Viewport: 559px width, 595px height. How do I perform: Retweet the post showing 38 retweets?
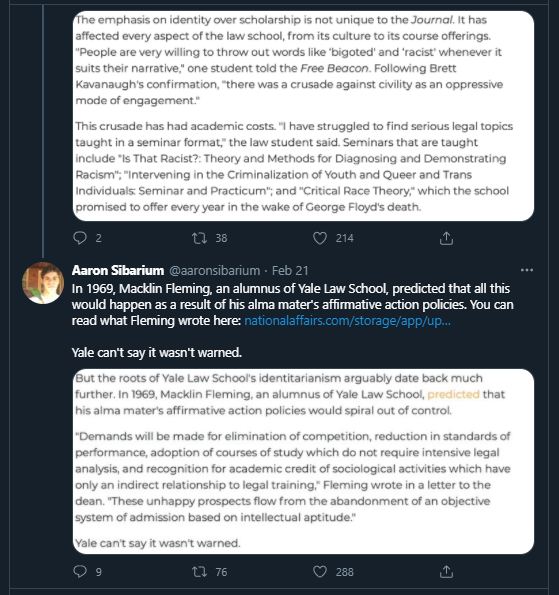point(199,238)
